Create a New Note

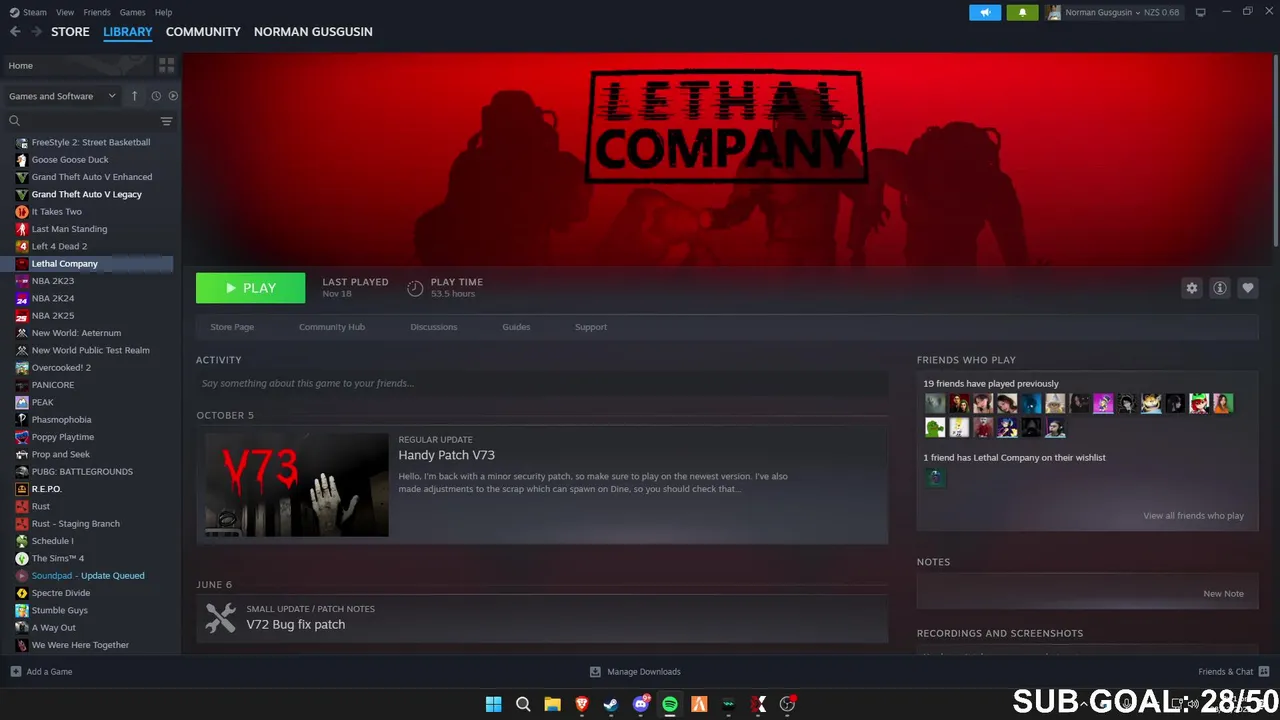(x=1223, y=593)
